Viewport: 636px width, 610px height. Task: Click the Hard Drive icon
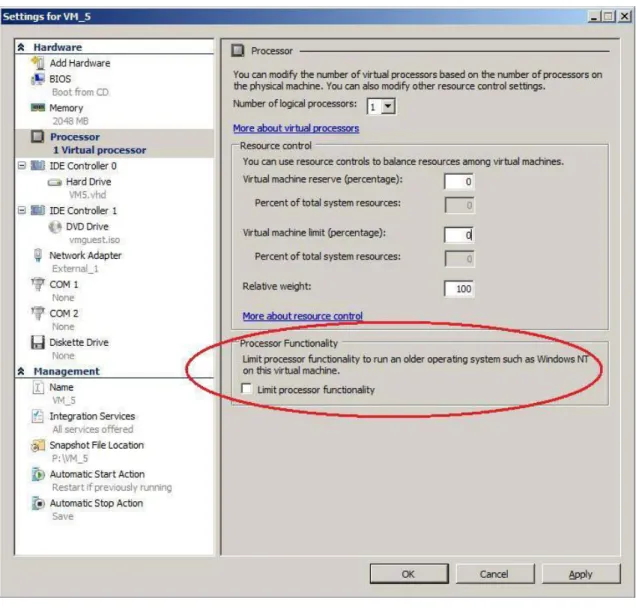click(x=55, y=182)
